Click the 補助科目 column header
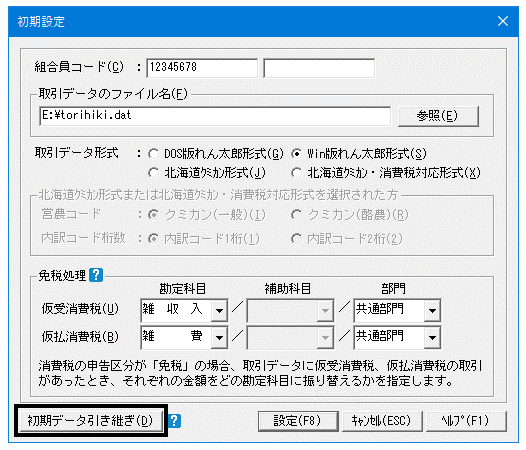This screenshot has width=526, height=450. click(x=287, y=289)
